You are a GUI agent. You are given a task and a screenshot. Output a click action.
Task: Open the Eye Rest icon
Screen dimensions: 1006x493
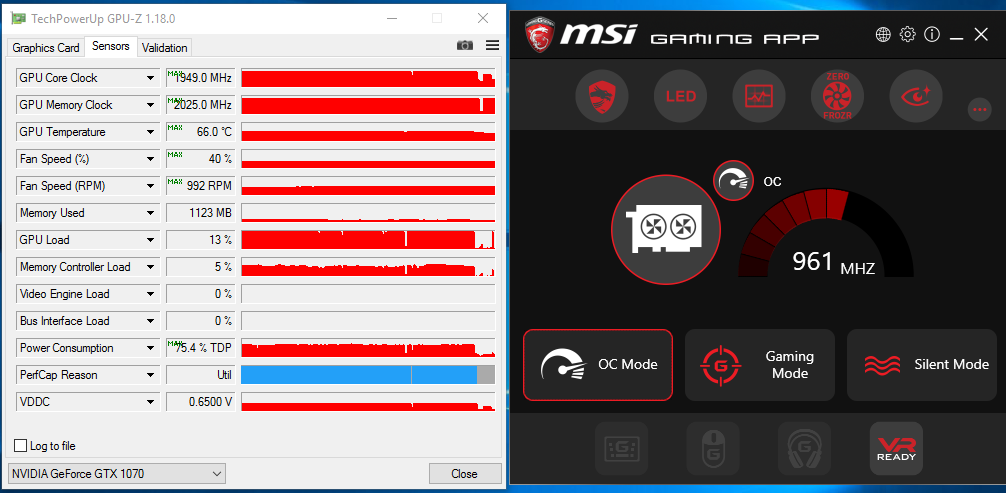click(916, 97)
